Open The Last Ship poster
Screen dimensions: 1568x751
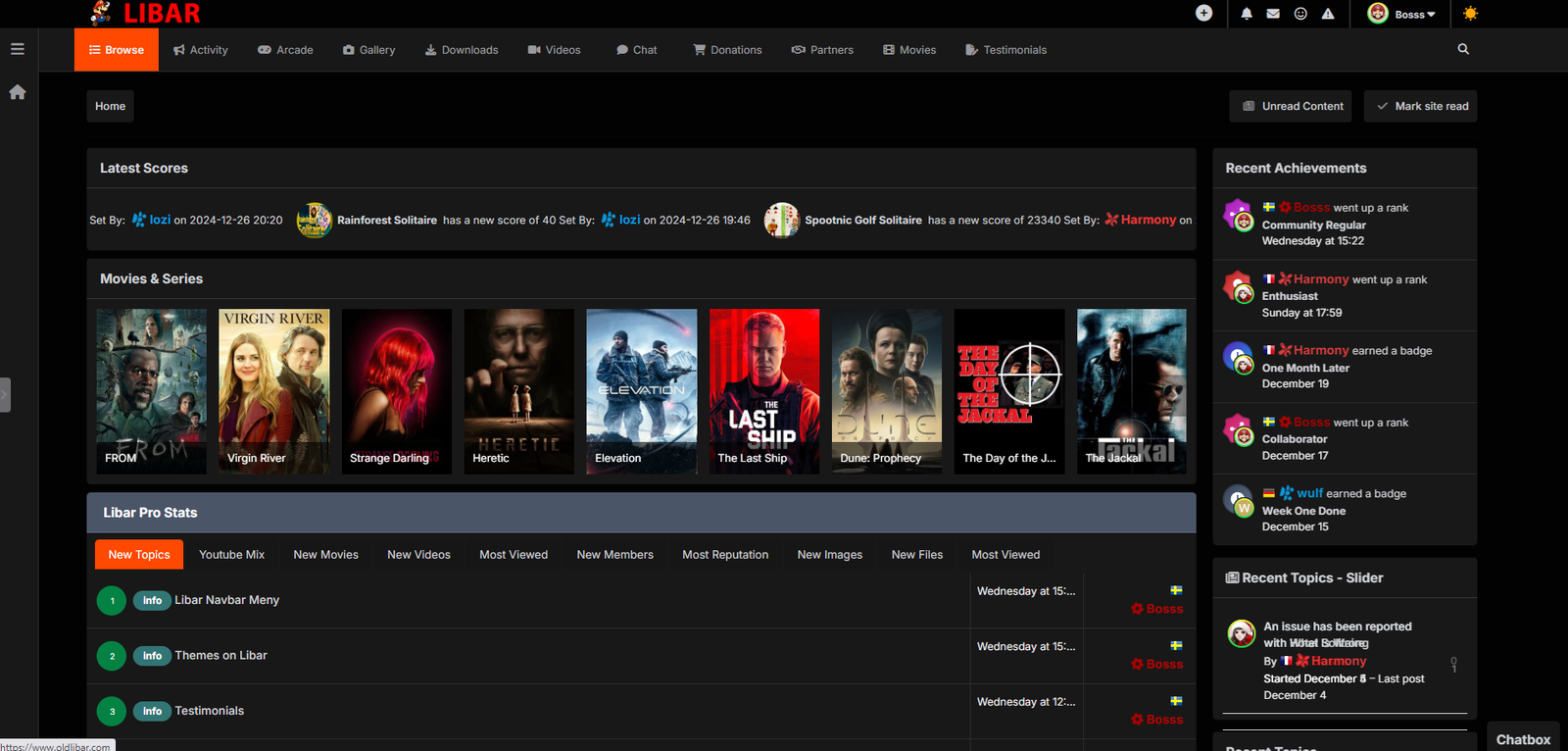pos(764,391)
